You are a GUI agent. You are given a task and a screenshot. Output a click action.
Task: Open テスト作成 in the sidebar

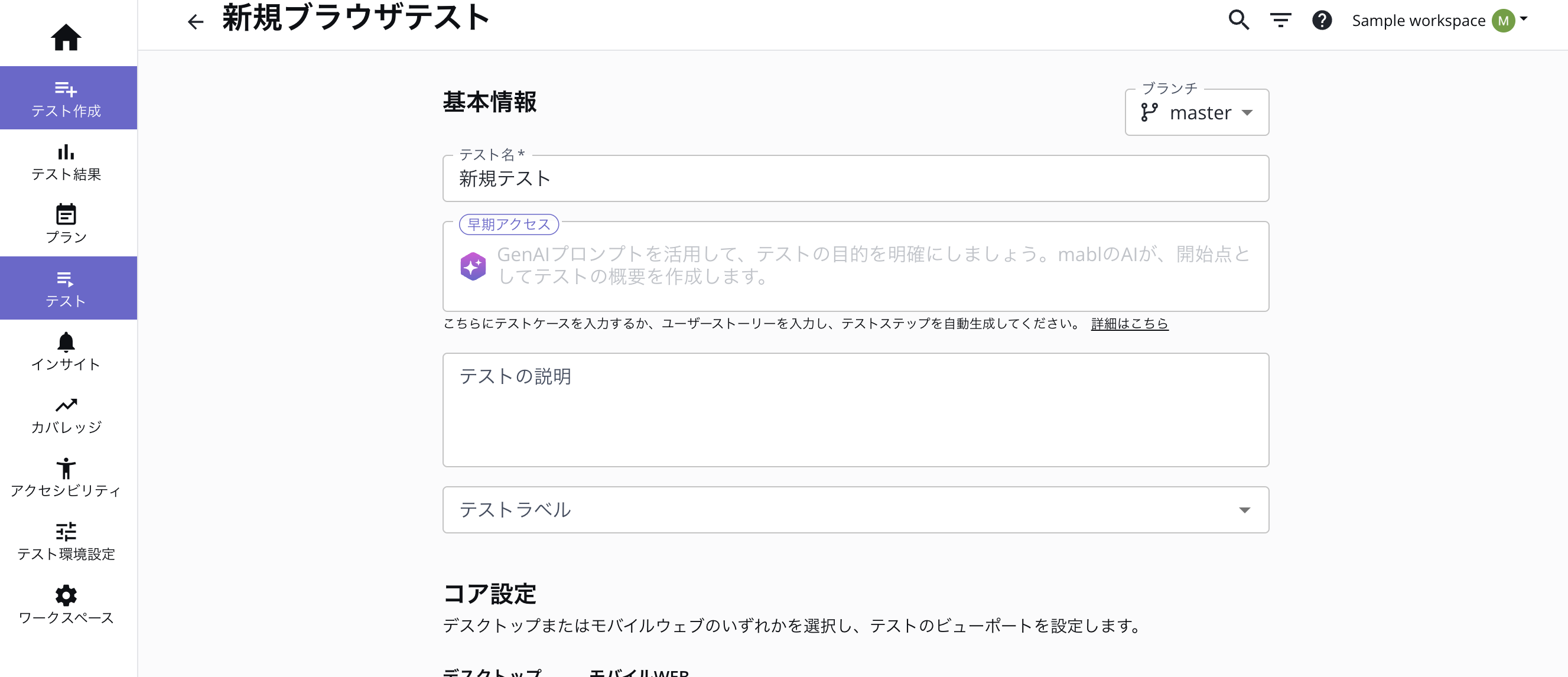(x=68, y=97)
